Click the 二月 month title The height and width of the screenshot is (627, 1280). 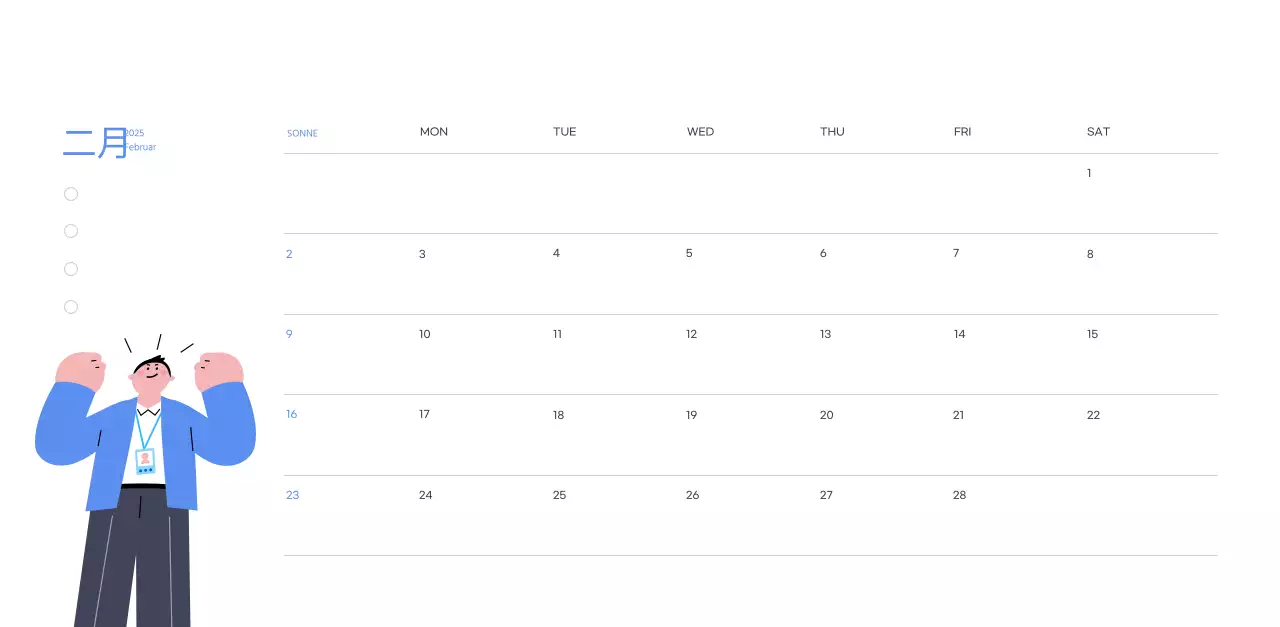[95, 143]
